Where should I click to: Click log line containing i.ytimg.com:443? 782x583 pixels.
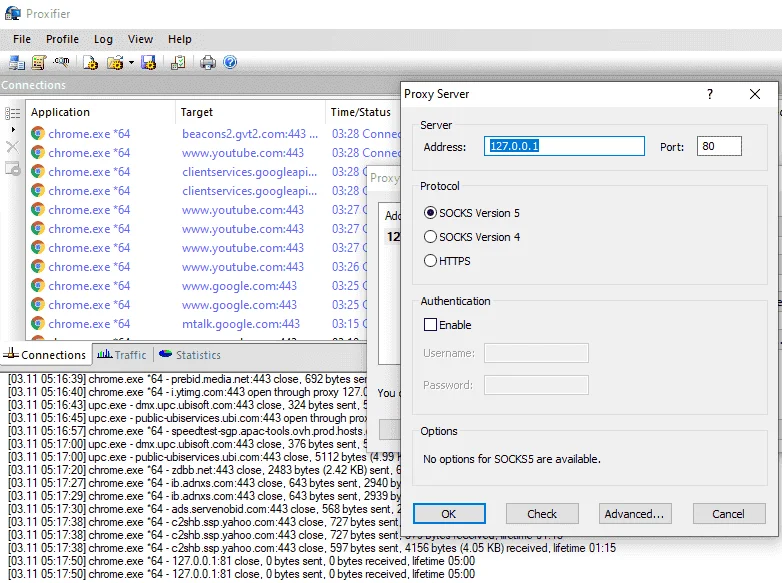point(188,392)
